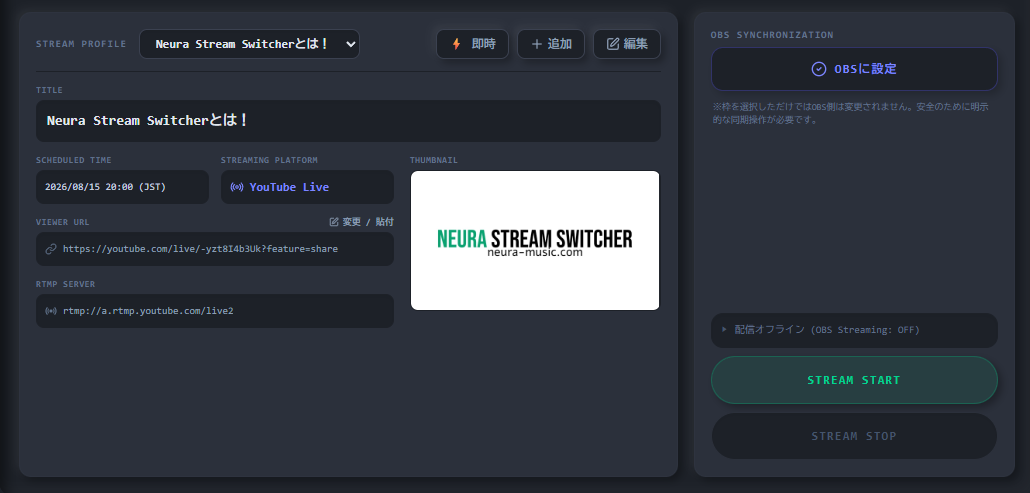Click the VIEWER URL label

point(62,222)
